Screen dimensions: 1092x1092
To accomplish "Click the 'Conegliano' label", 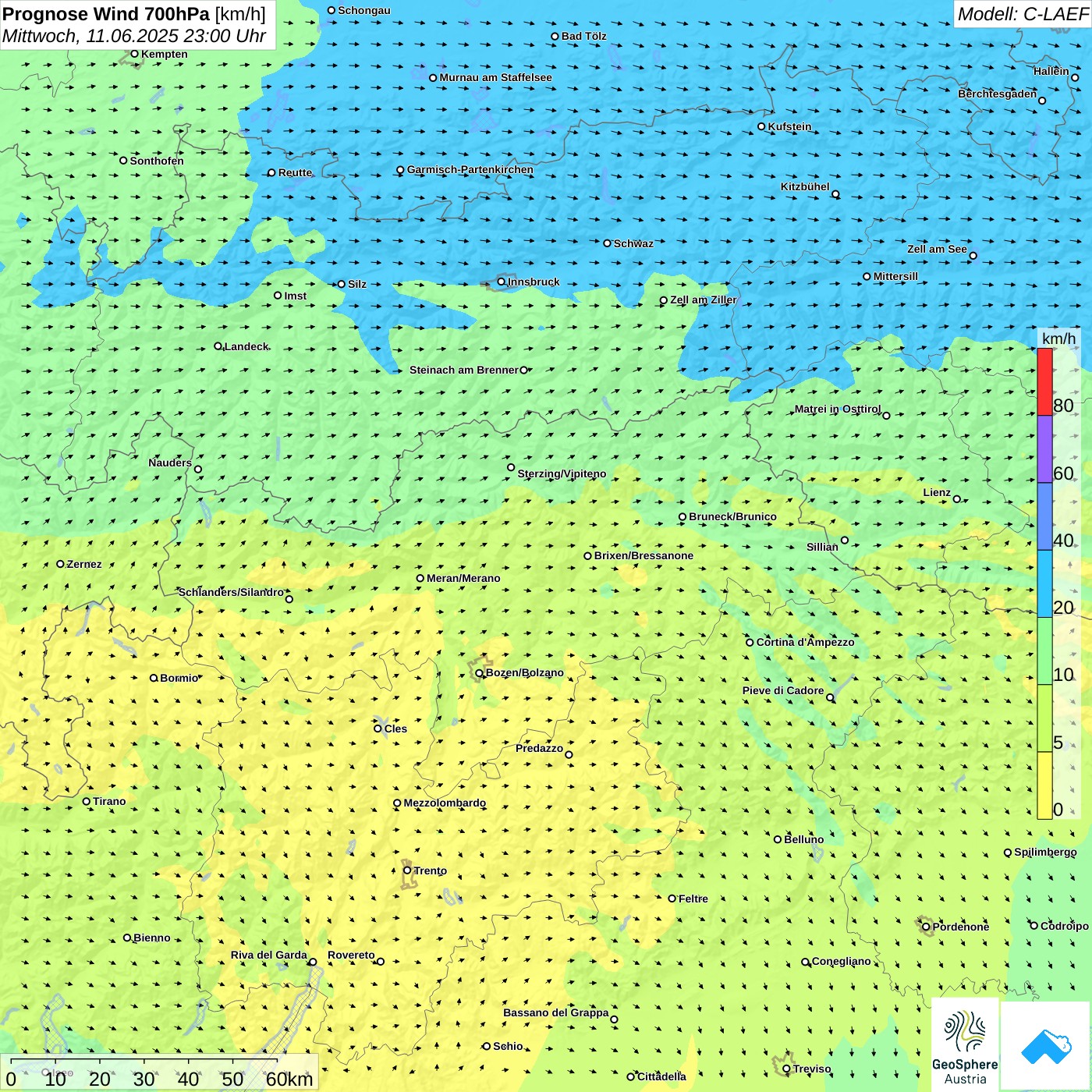I will (x=842, y=961).
